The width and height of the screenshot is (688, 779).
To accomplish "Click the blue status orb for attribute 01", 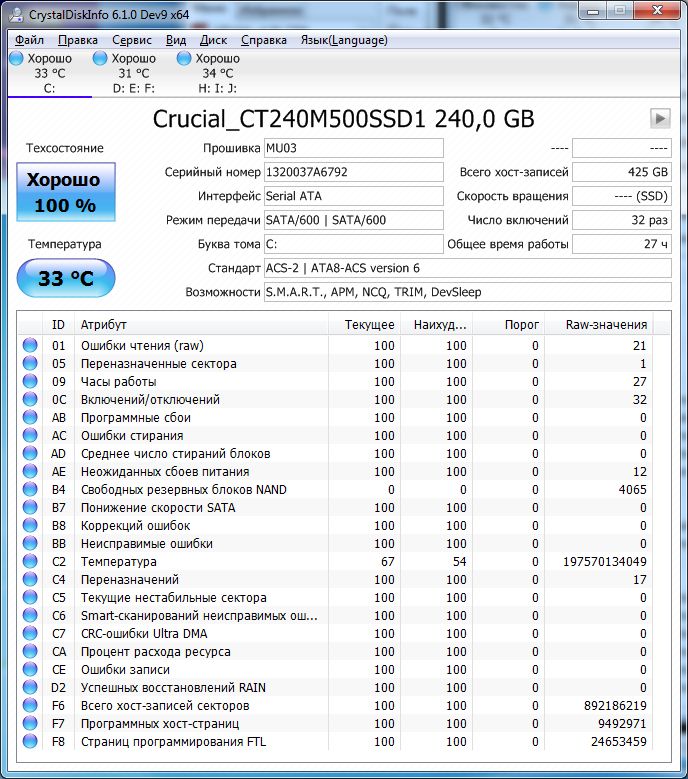I will point(30,345).
